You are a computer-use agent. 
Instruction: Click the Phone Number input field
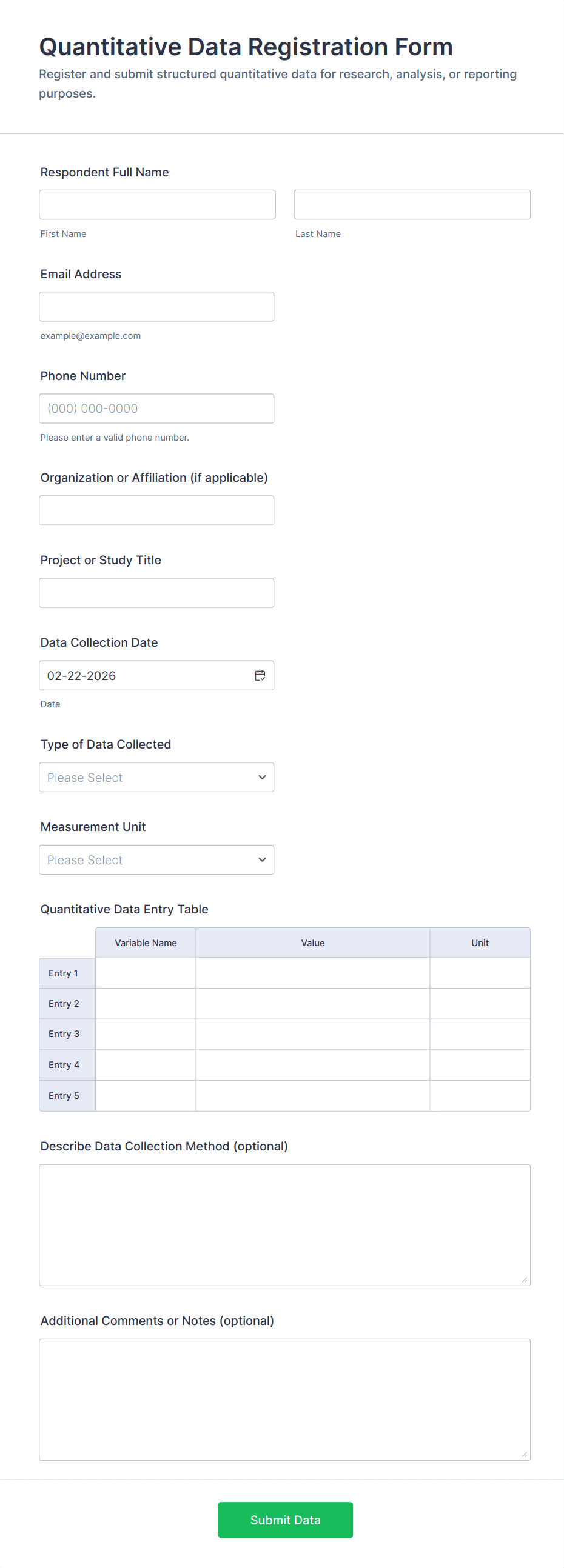point(156,409)
